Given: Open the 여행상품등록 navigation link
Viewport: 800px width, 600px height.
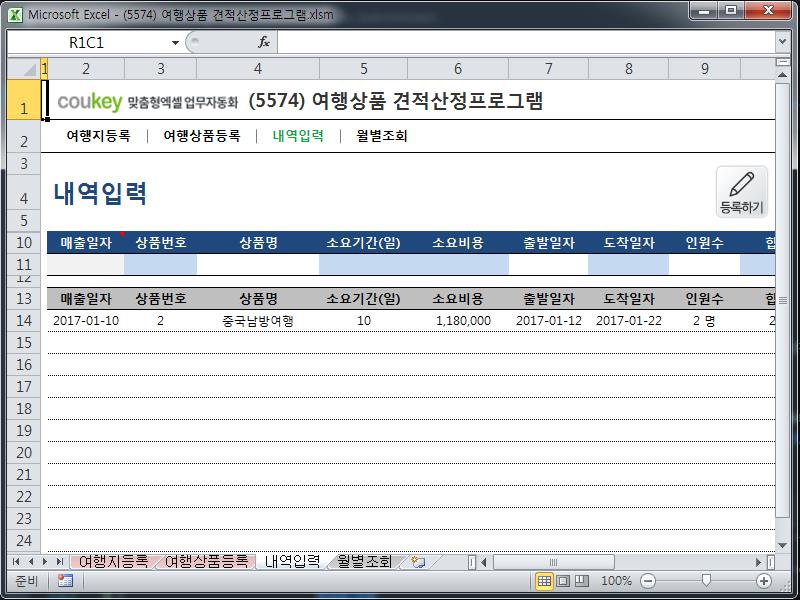Looking at the screenshot, I should tap(202, 136).
